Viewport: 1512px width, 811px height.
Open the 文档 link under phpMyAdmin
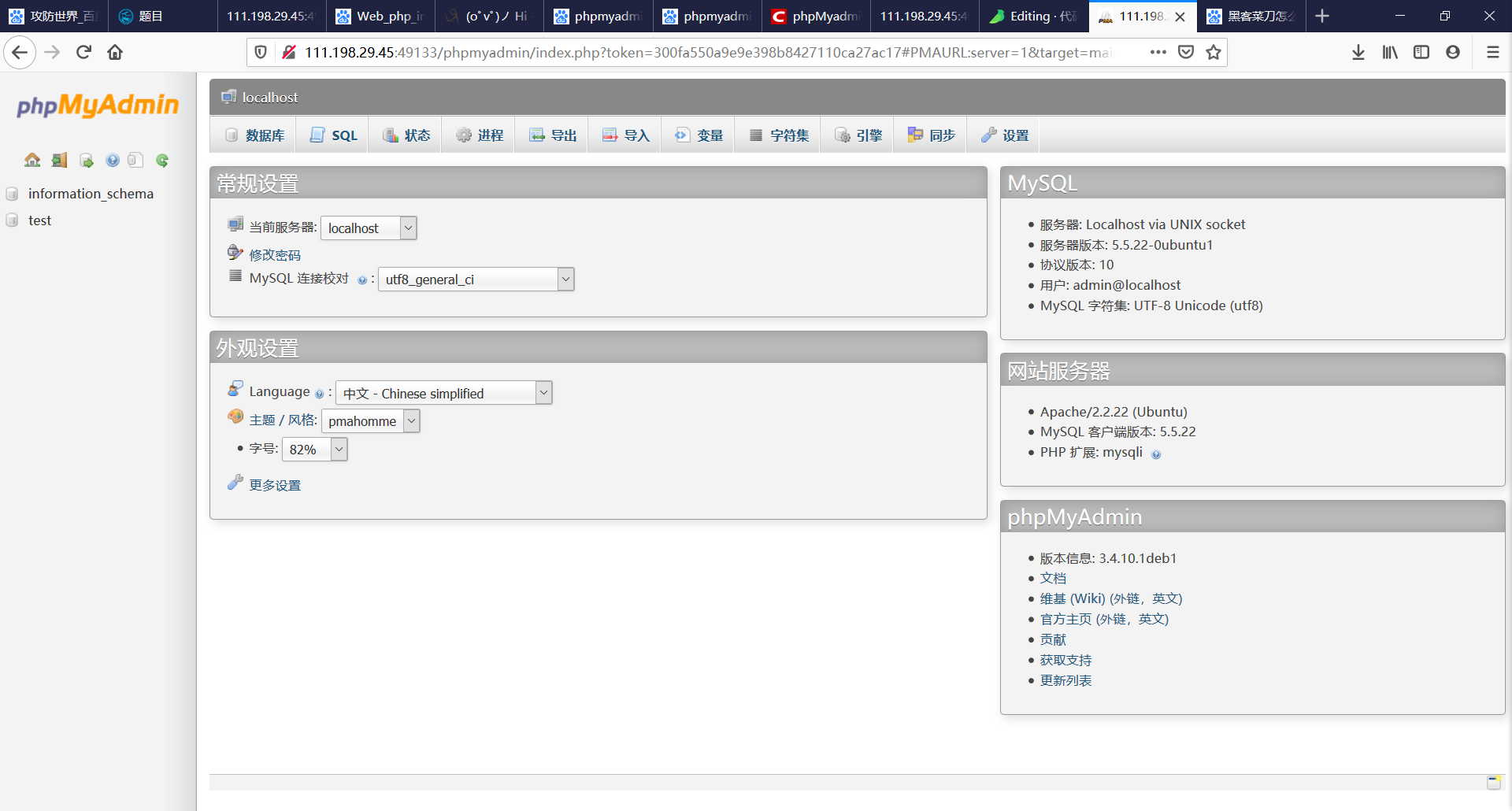(x=1053, y=579)
